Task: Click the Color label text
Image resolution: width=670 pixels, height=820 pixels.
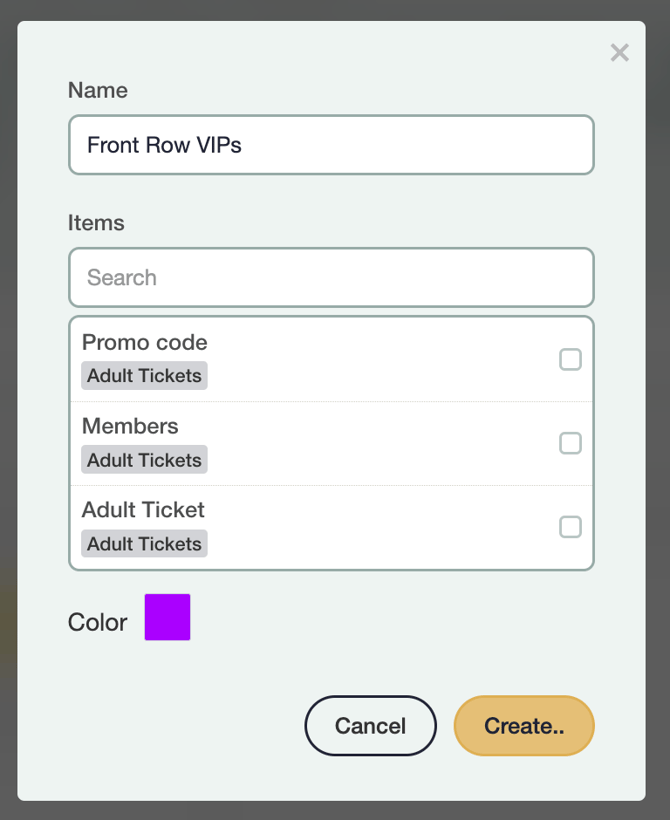Action: (98, 622)
